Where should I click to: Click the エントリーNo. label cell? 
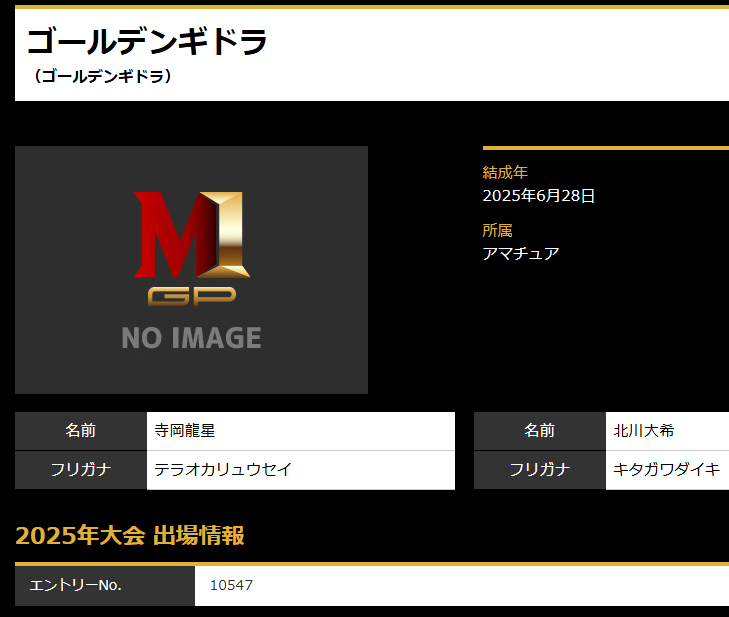tap(105, 585)
